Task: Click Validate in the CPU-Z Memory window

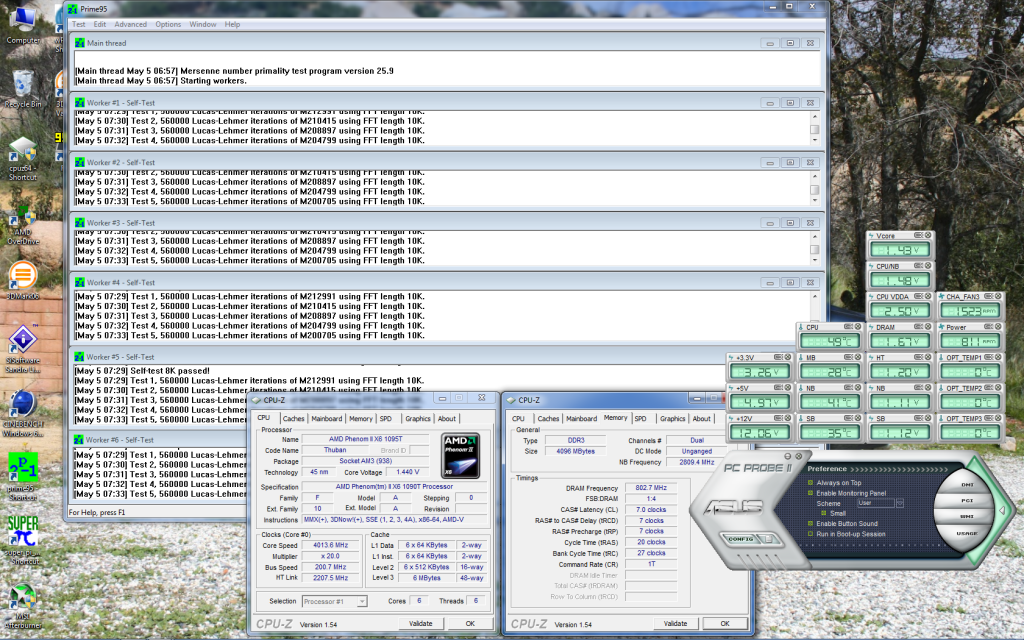Action: pyautogui.click(x=675, y=623)
